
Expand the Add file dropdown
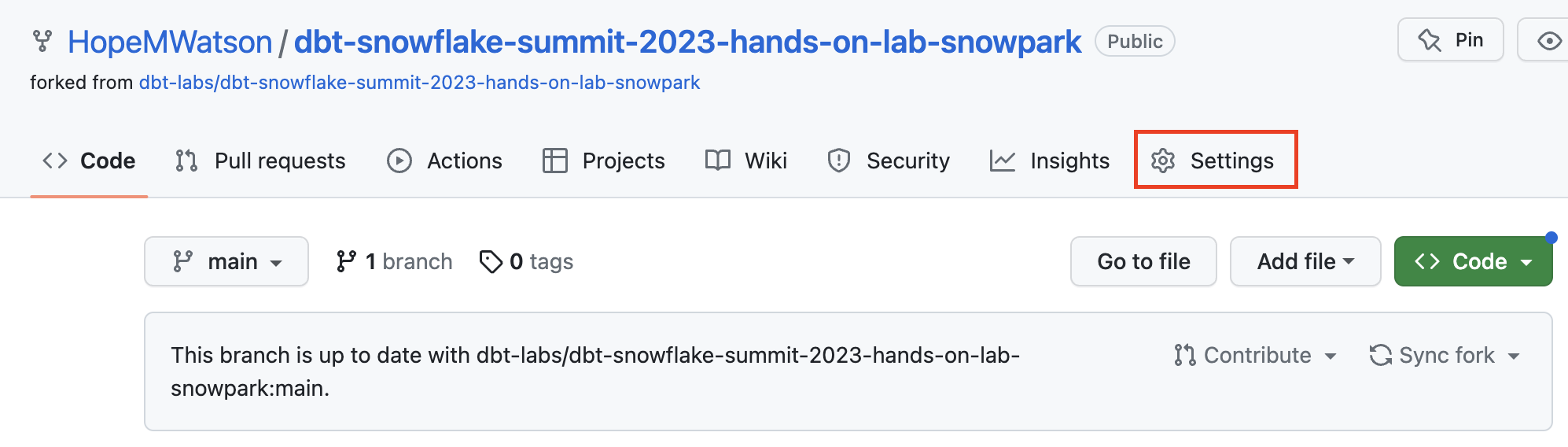(x=1305, y=261)
